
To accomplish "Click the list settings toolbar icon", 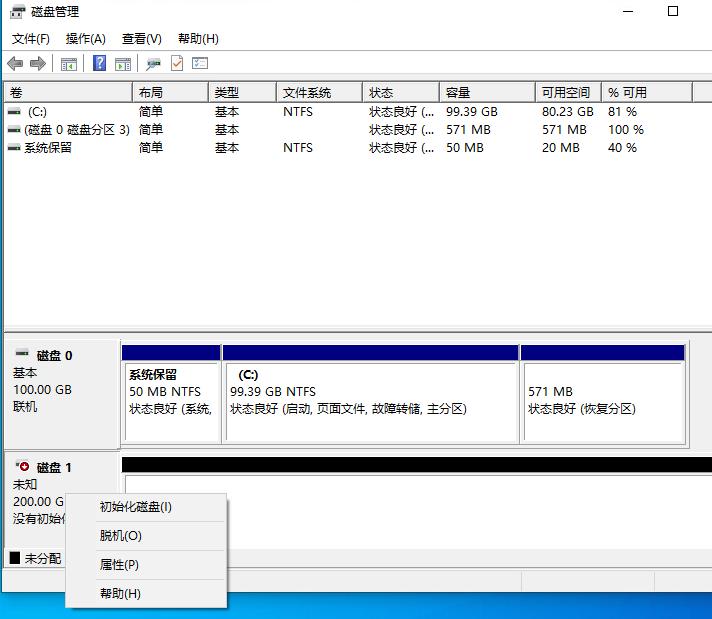I will click(200, 63).
